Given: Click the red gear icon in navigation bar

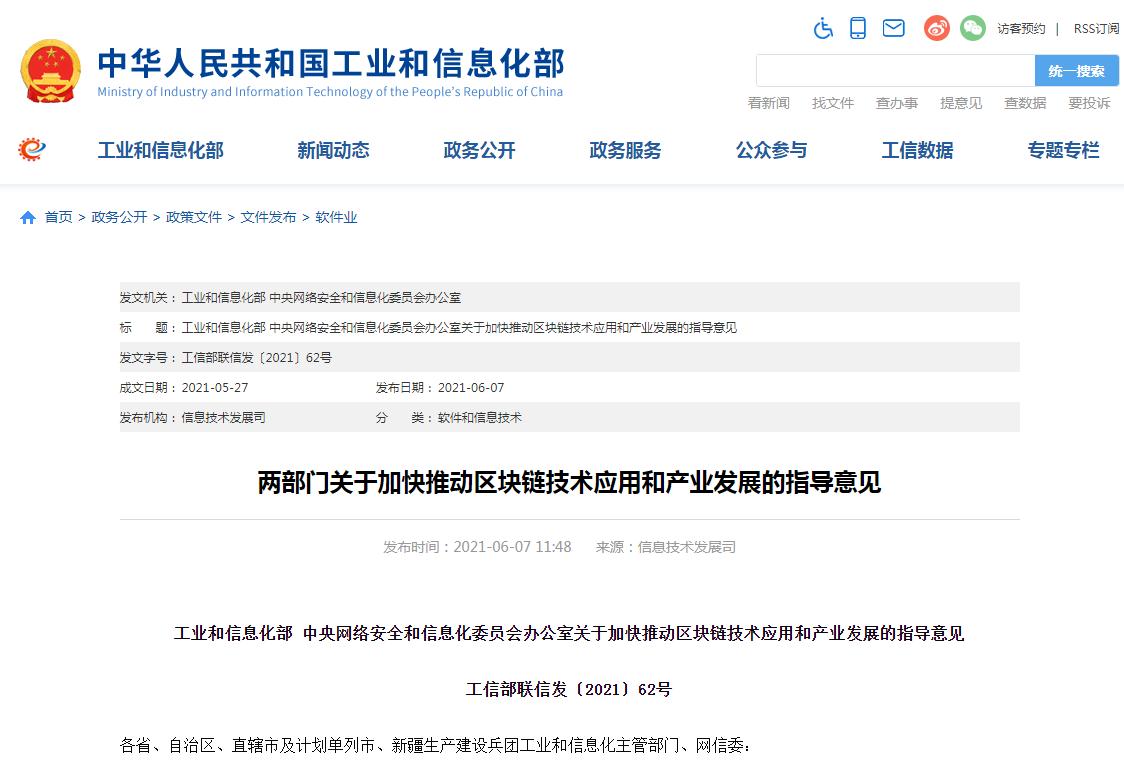Looking at the screenshot, I should 32,150.
